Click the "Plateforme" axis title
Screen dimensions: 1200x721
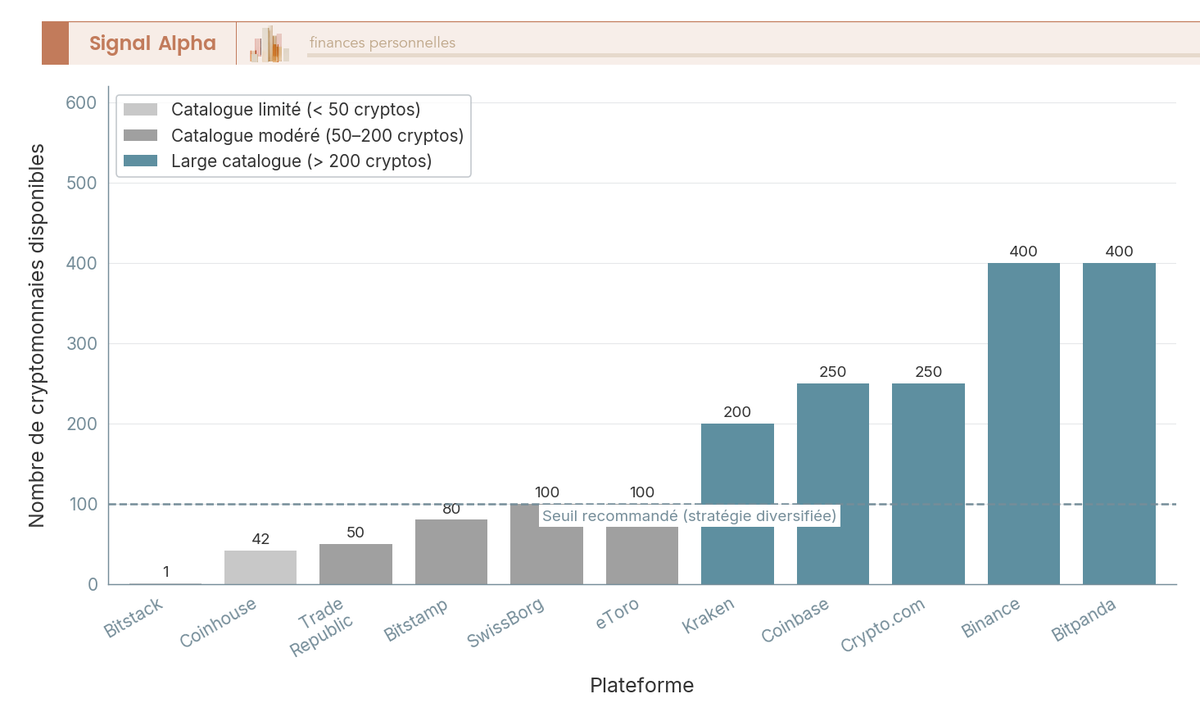tap(641, 685)
